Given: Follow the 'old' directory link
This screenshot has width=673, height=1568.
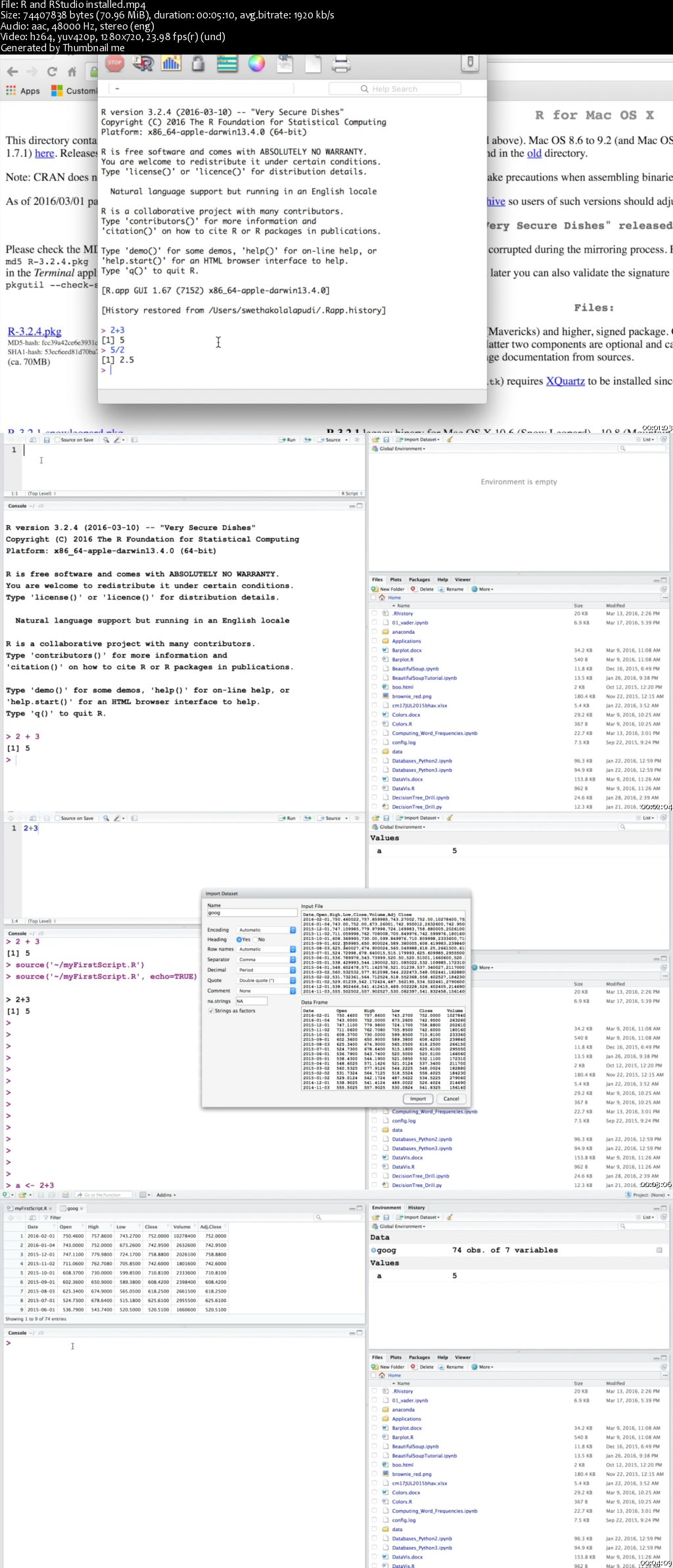Looking at the screenshot, I should point(534,153).
